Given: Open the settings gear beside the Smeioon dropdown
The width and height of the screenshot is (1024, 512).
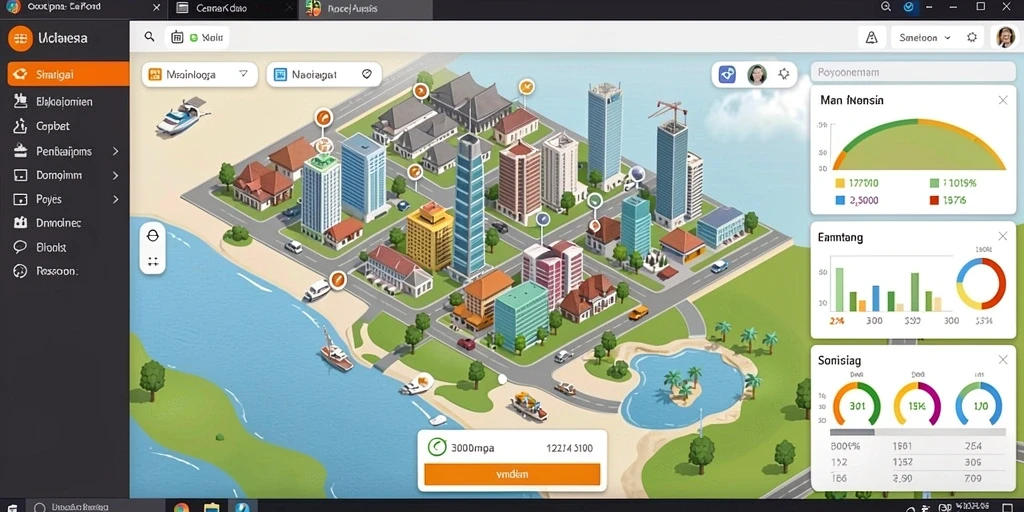Looking at the screenshot, I should (x=972, y=37).
